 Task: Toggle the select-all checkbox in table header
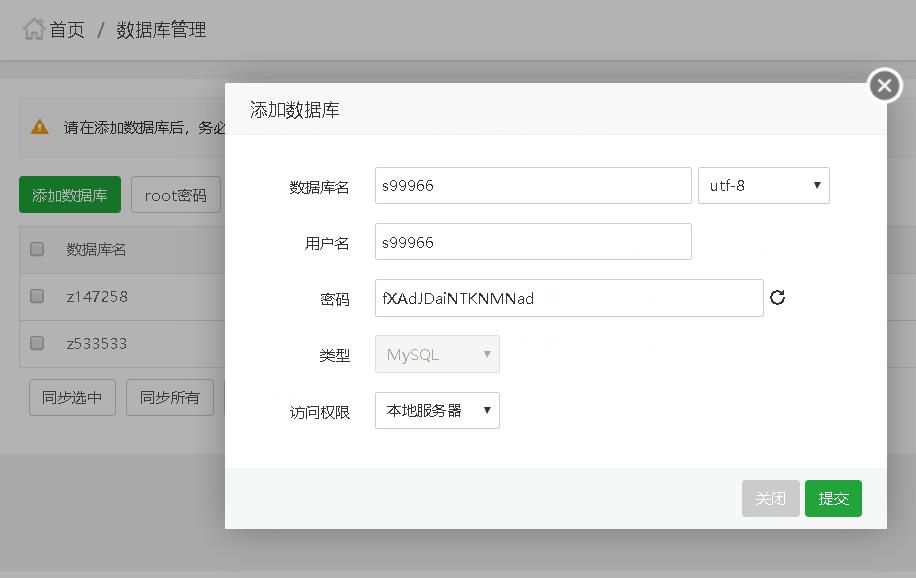pyautogui.click(x=37, y=249)
